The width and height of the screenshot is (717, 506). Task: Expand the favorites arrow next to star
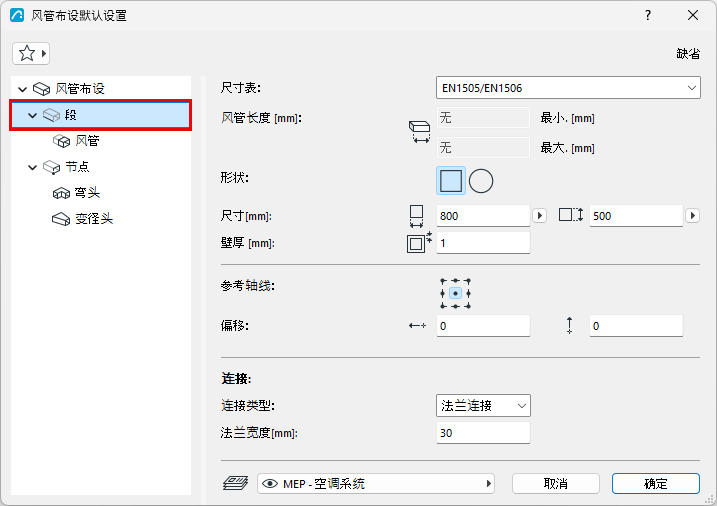coord(44,53)
